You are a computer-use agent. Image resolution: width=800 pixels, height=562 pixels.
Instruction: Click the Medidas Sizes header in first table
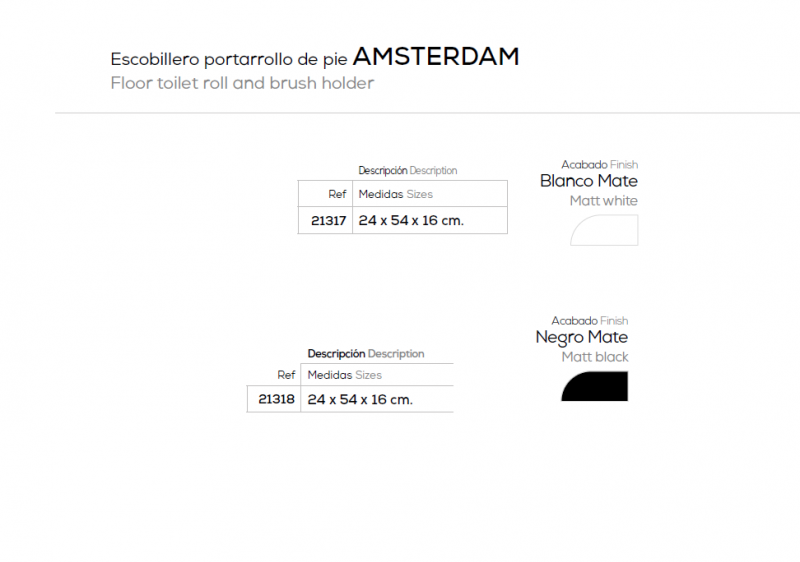(395, 194)
